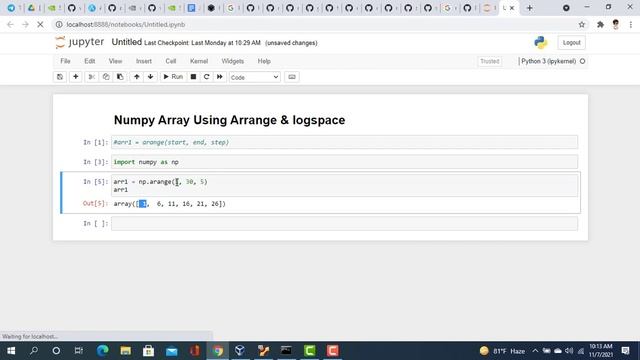Open Microsoft Edge from the taskbar

pyautogui.click(x=102, y=351)
